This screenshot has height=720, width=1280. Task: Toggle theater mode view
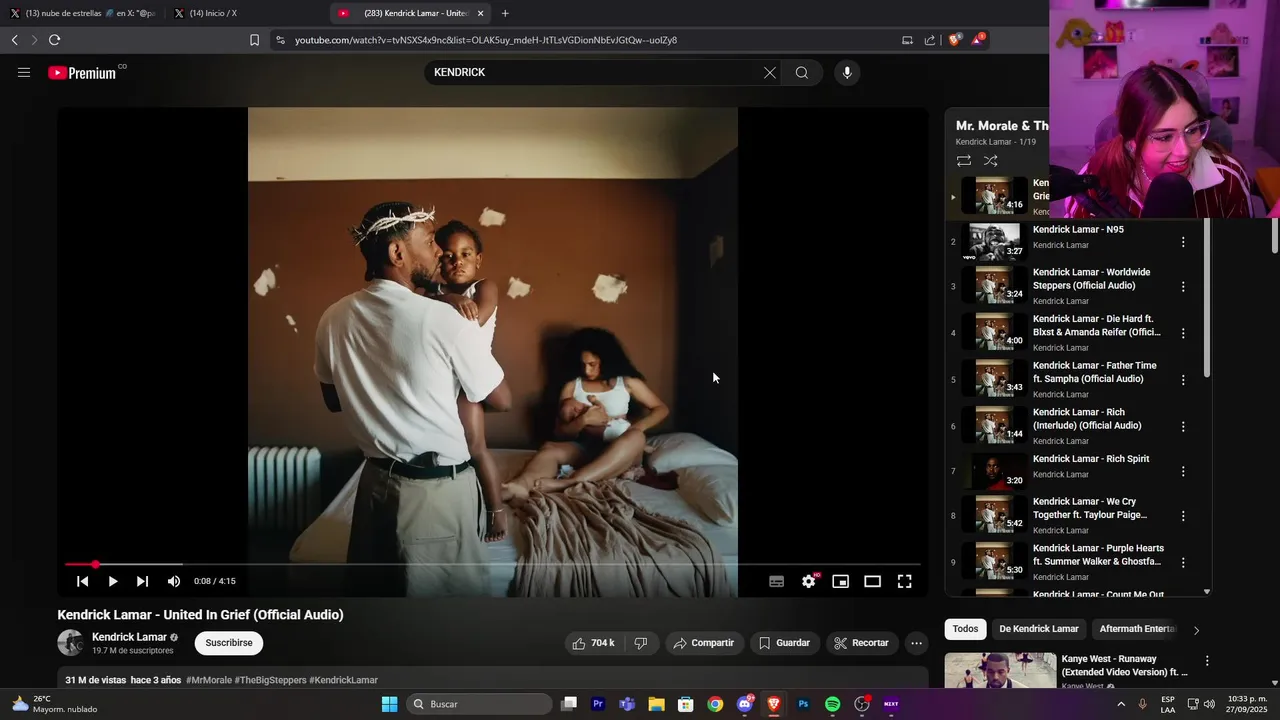click(873, 581)
